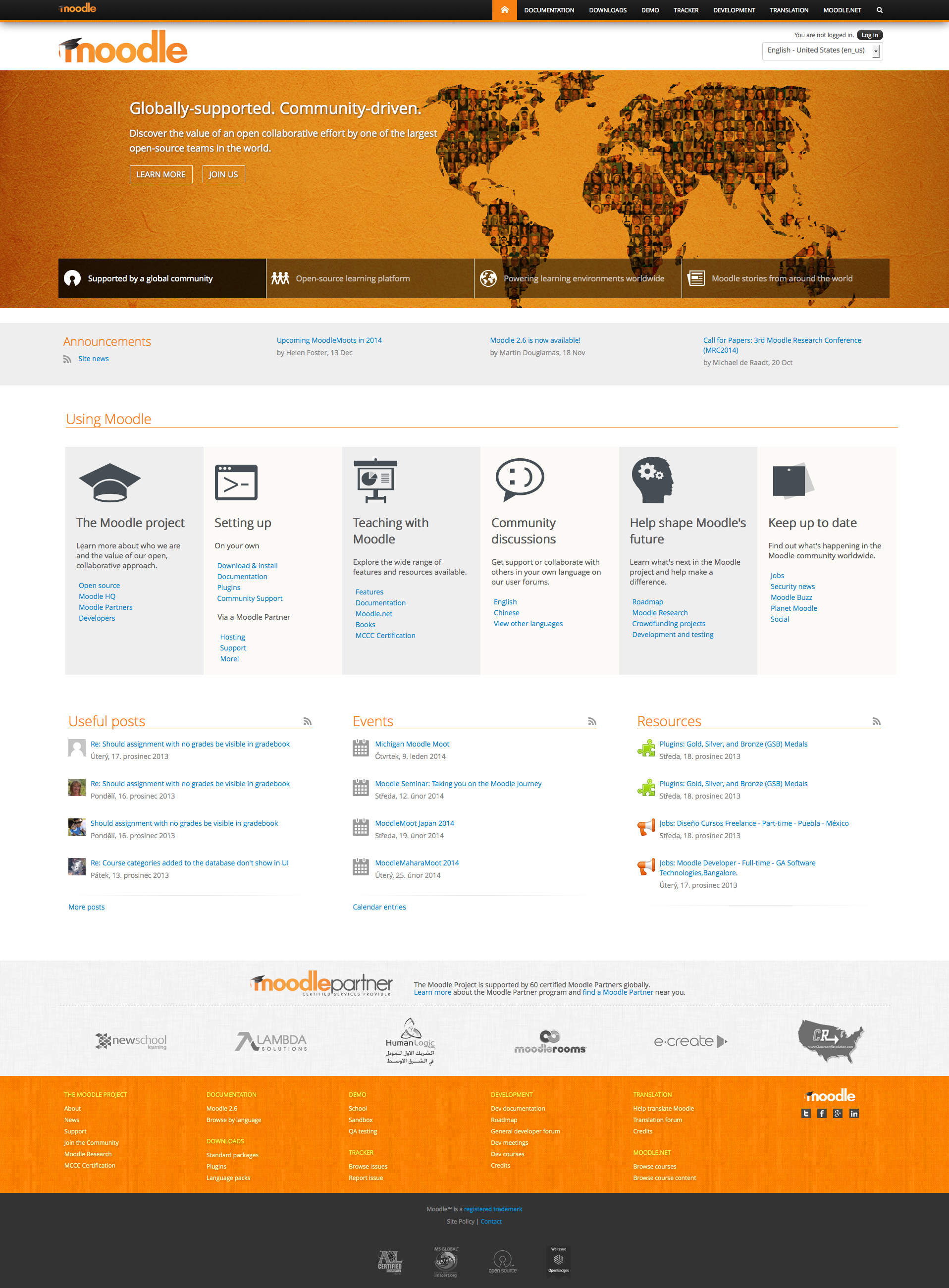Select Open-source learning platform tab

click(x=370, y=278)
